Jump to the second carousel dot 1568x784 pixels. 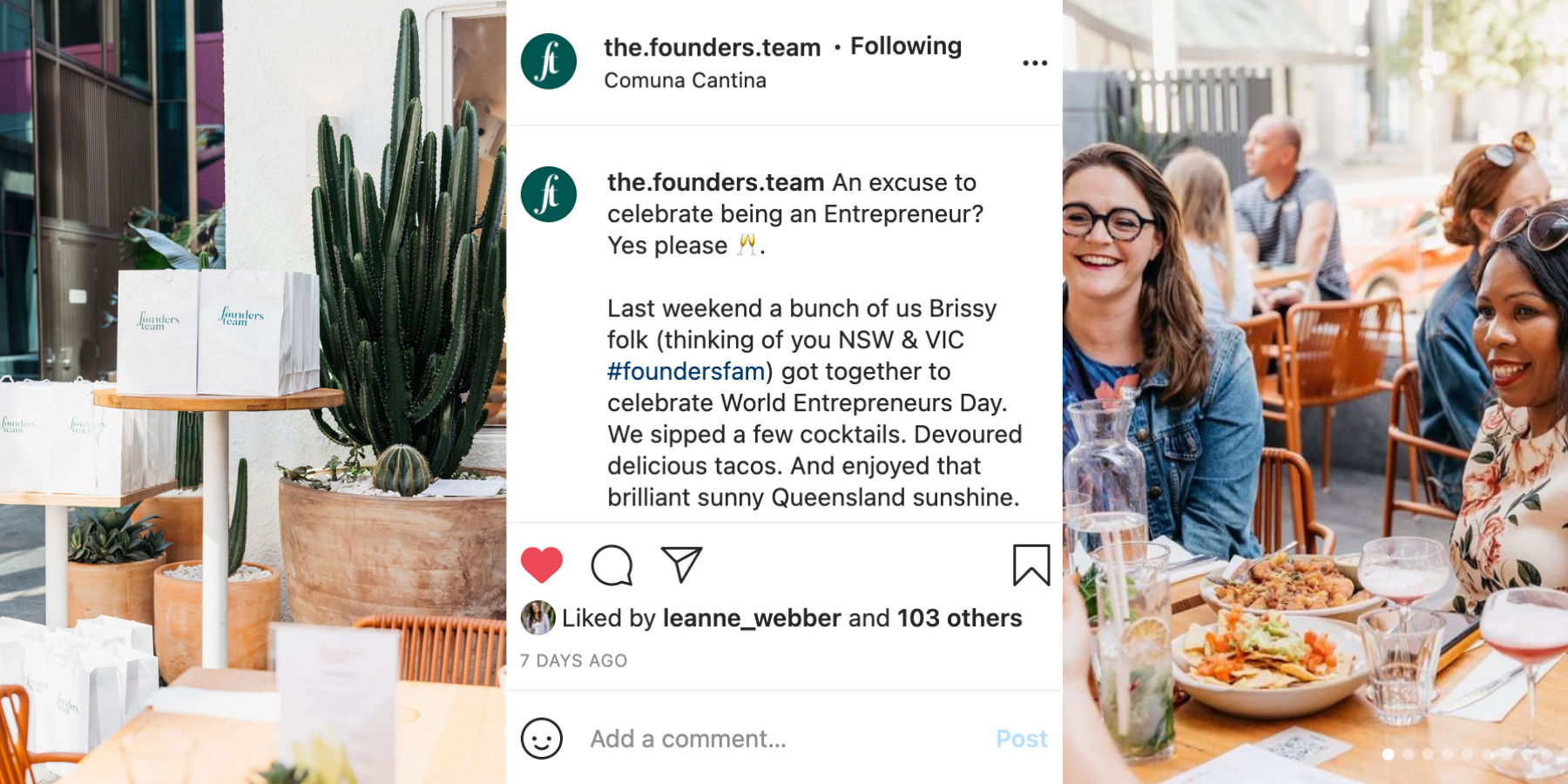pos(1408,754)
